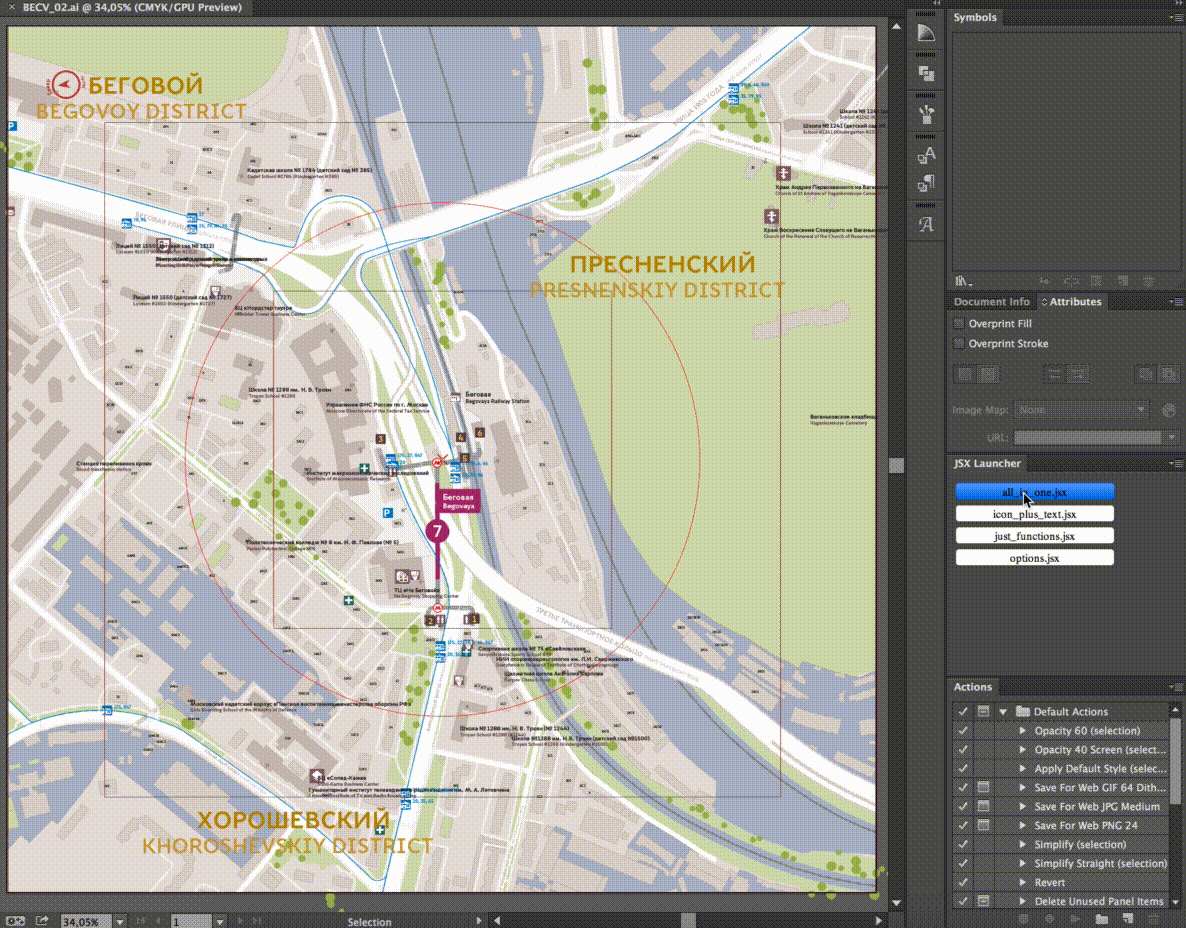Toggle the checkmark for Simplify (selection)
The image size is (1186, 928).
[x=962, y=844]
